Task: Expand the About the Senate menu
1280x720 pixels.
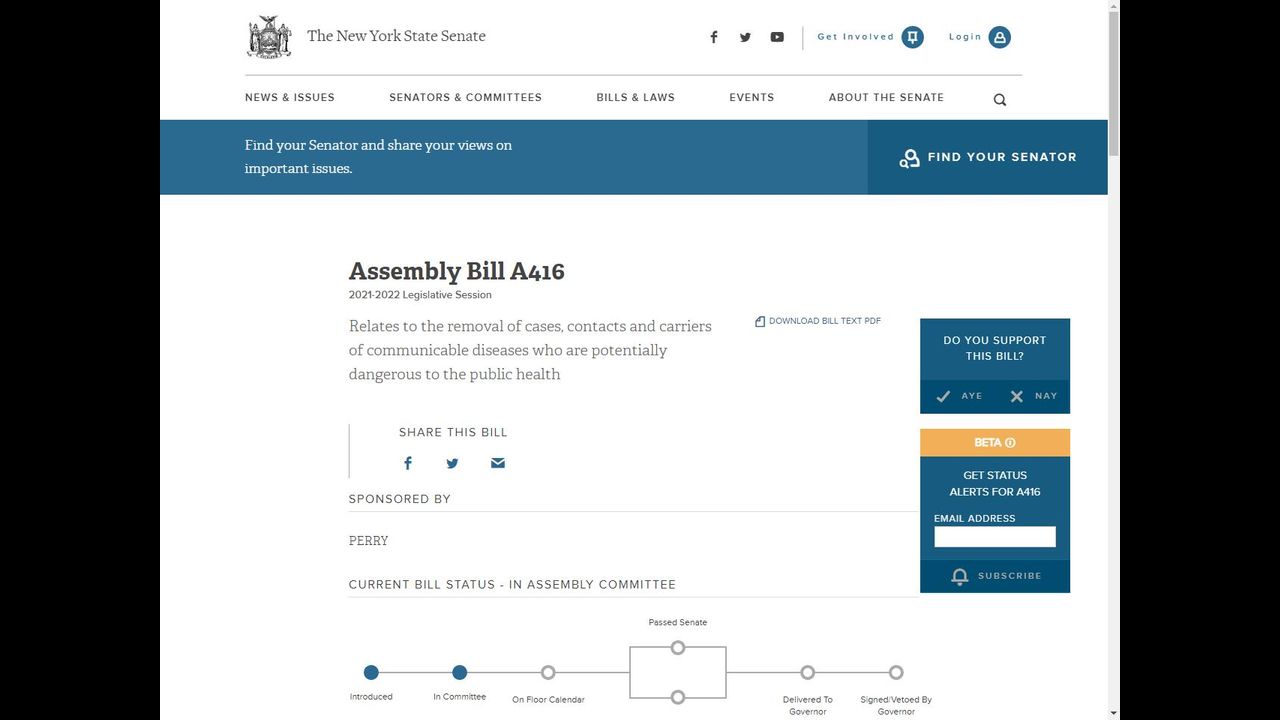Action: pyautogui.click(x=886, y=97)
